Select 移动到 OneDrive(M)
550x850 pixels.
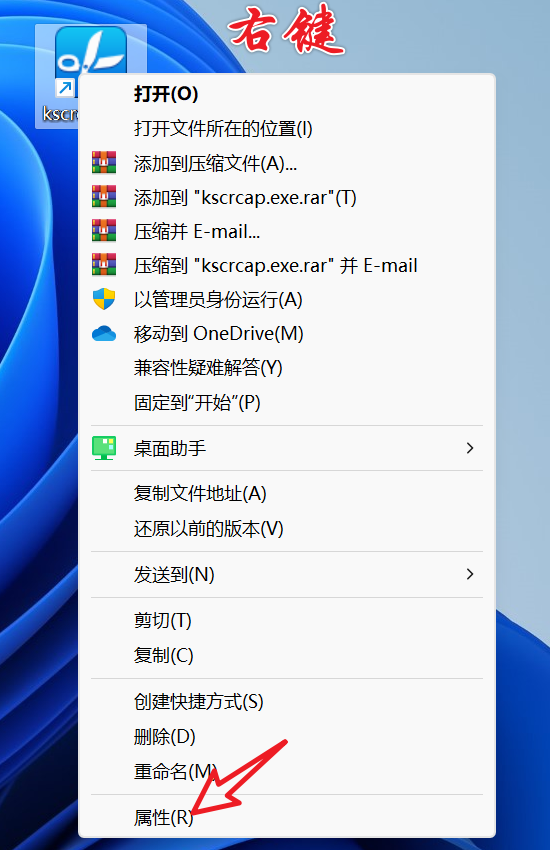click(x=218, y=333)
